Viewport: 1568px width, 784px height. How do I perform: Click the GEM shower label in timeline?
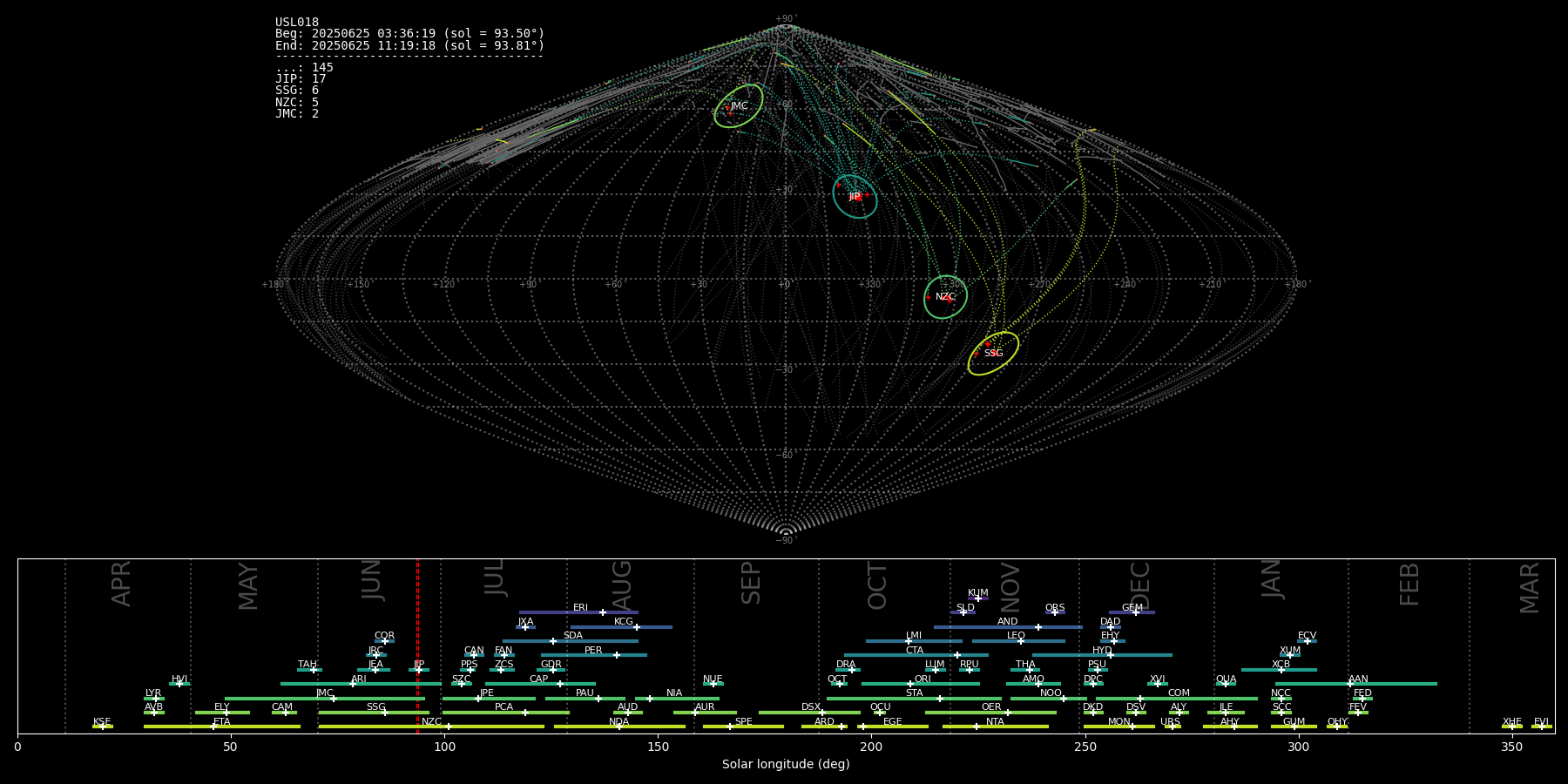click(1132, 608)
